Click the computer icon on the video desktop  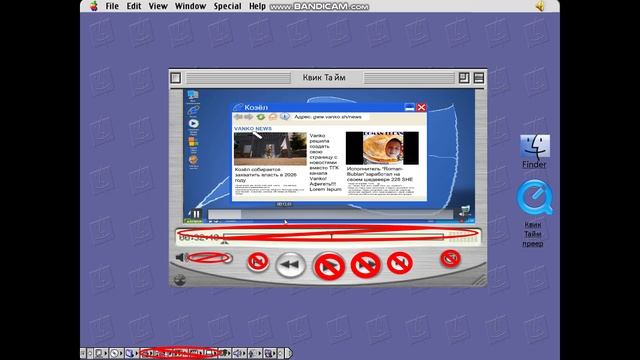click(x=193, y=96)
